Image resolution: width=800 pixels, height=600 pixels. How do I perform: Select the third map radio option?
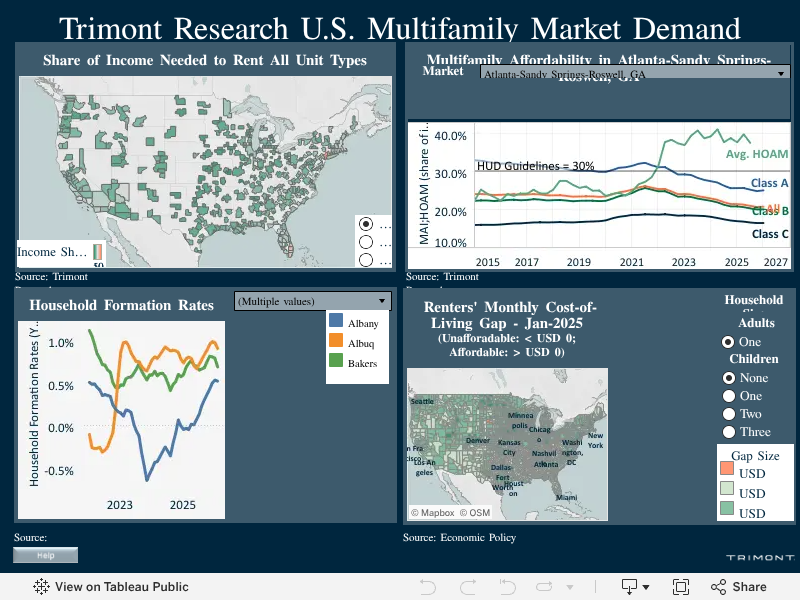click(366, 260)
